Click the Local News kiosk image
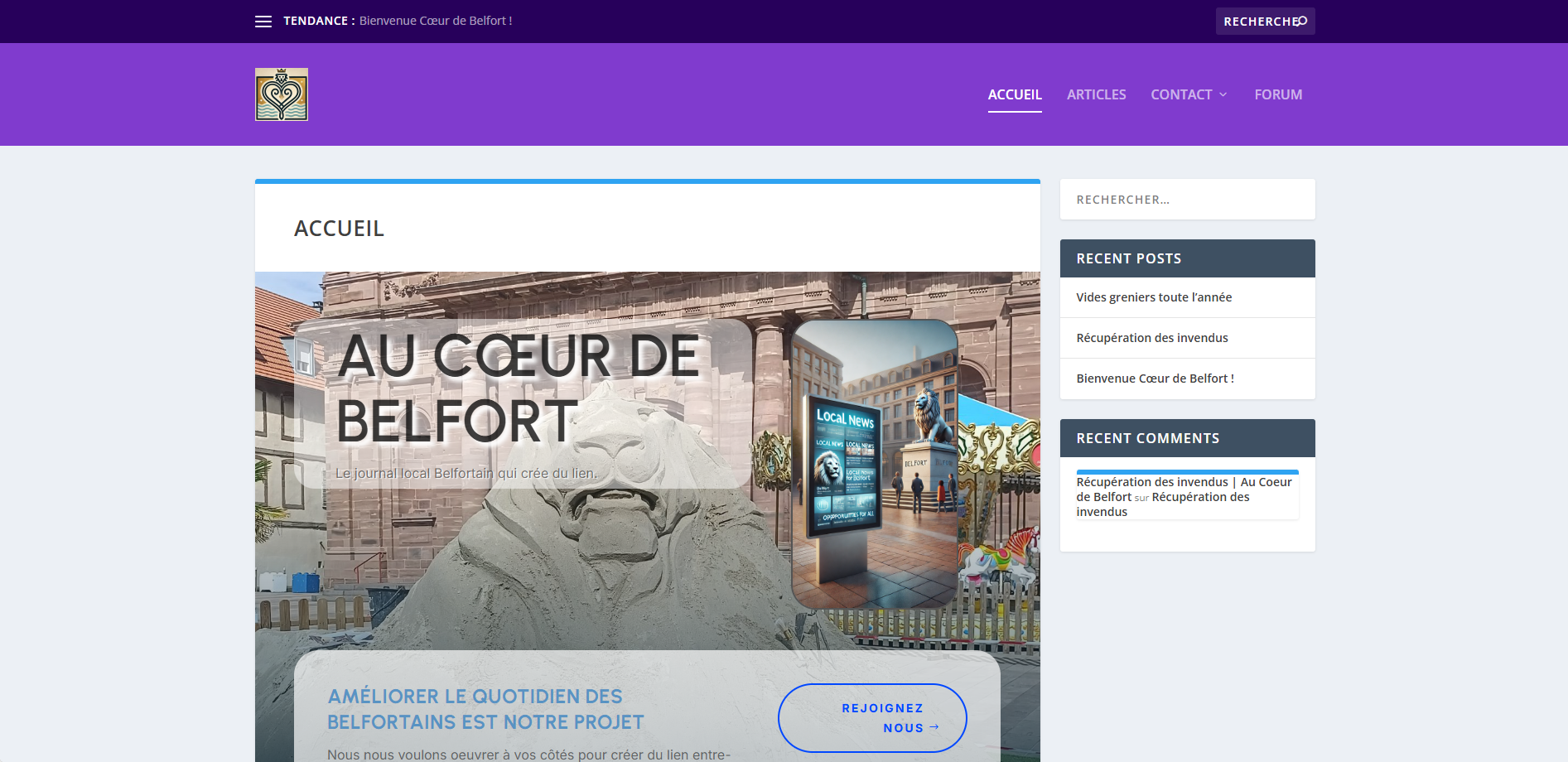Screen dimensions: 1568x762 coord(874,464)
